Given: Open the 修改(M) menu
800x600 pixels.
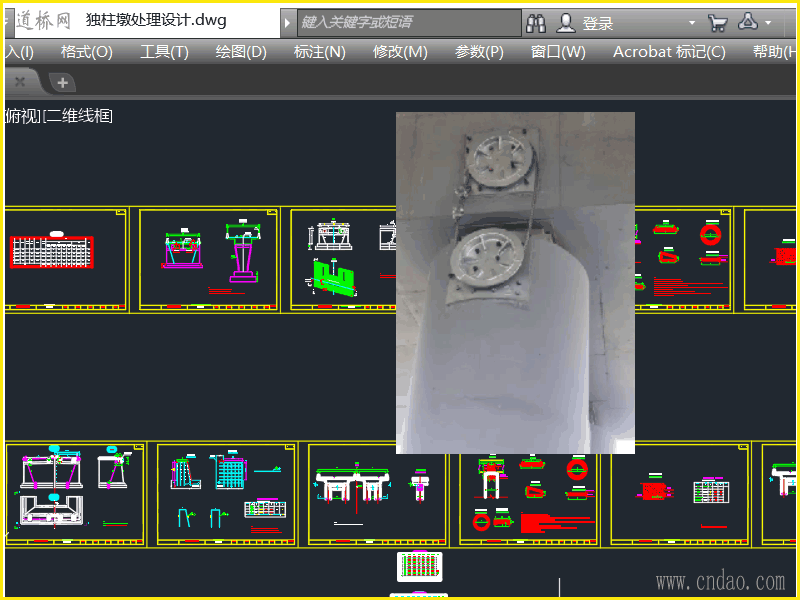Looking at the screenshot, I should [399, 52].
